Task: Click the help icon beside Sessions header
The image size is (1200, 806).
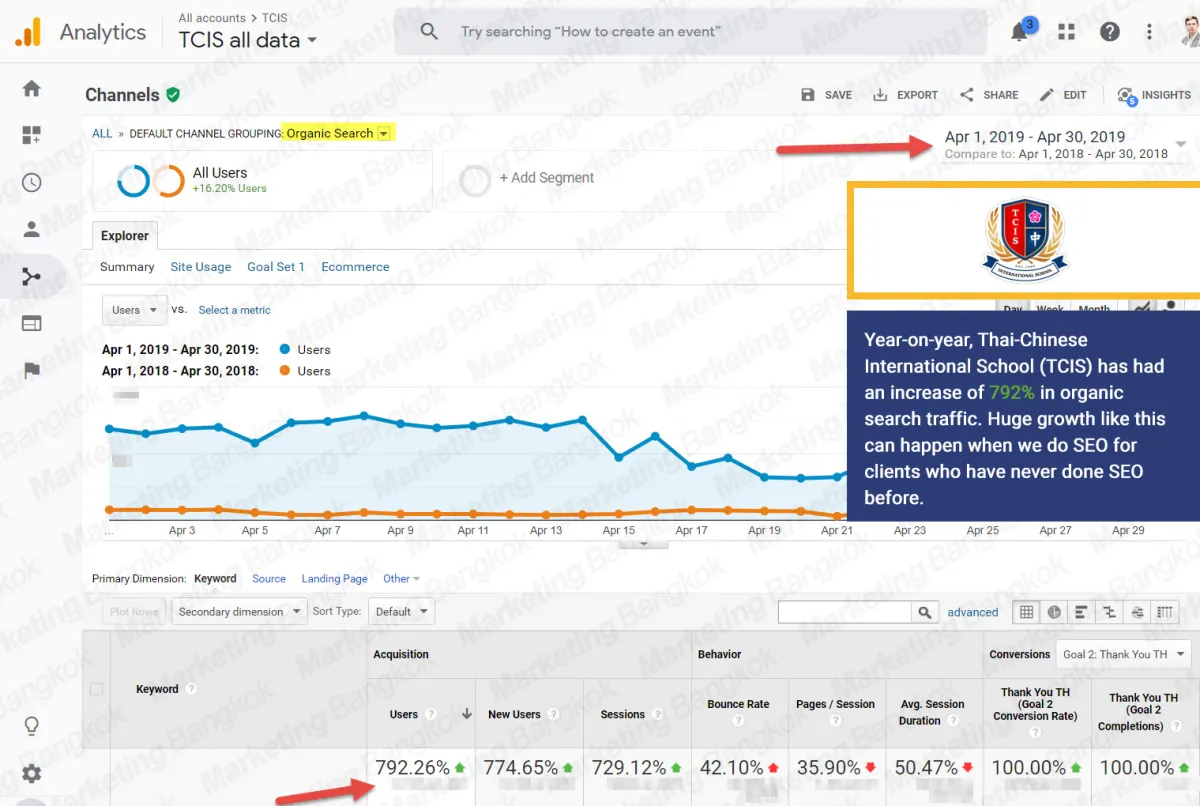Action: [x=656, y=715]
